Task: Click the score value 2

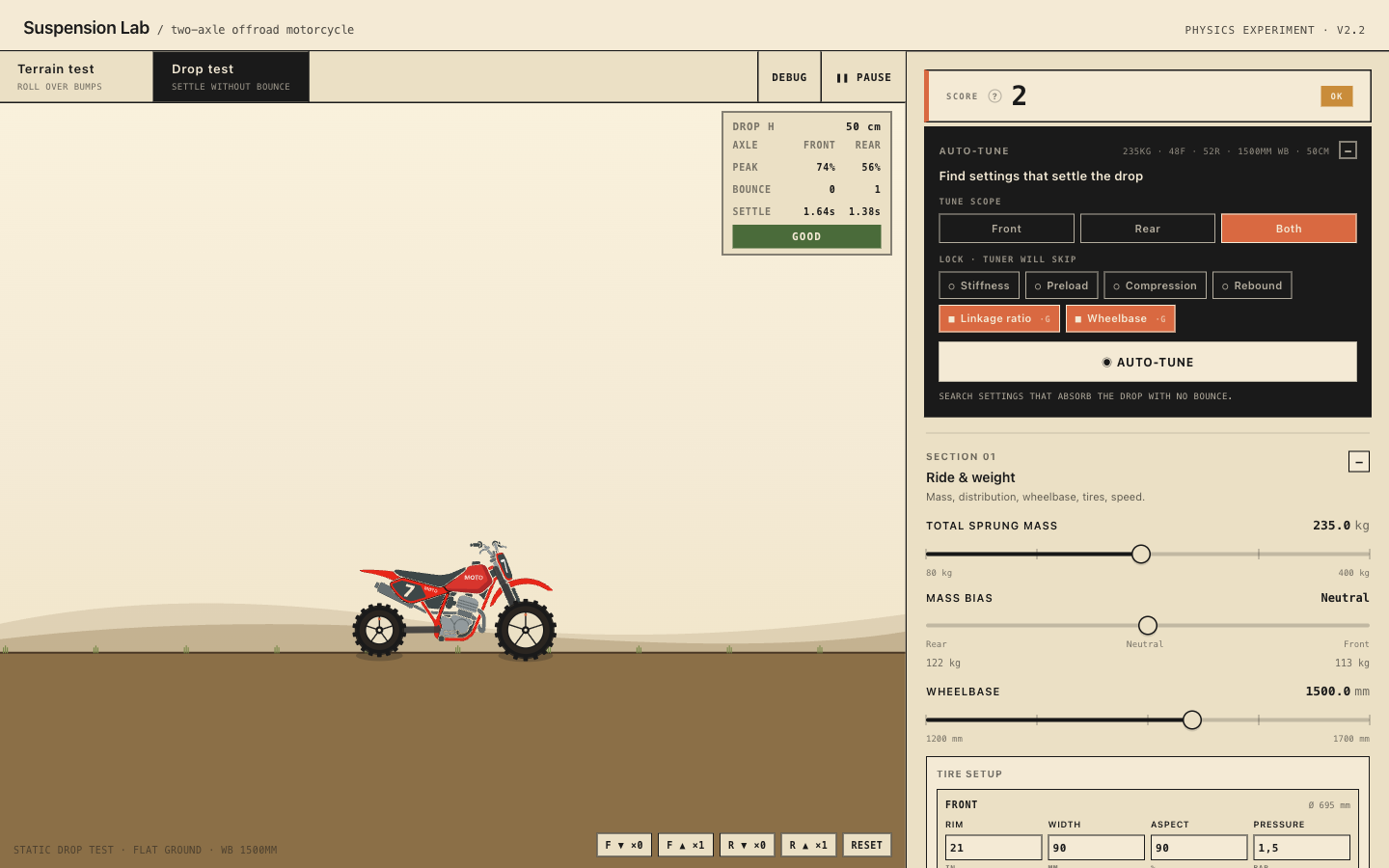Action: pyautogui.click(x=1019, y=95)
